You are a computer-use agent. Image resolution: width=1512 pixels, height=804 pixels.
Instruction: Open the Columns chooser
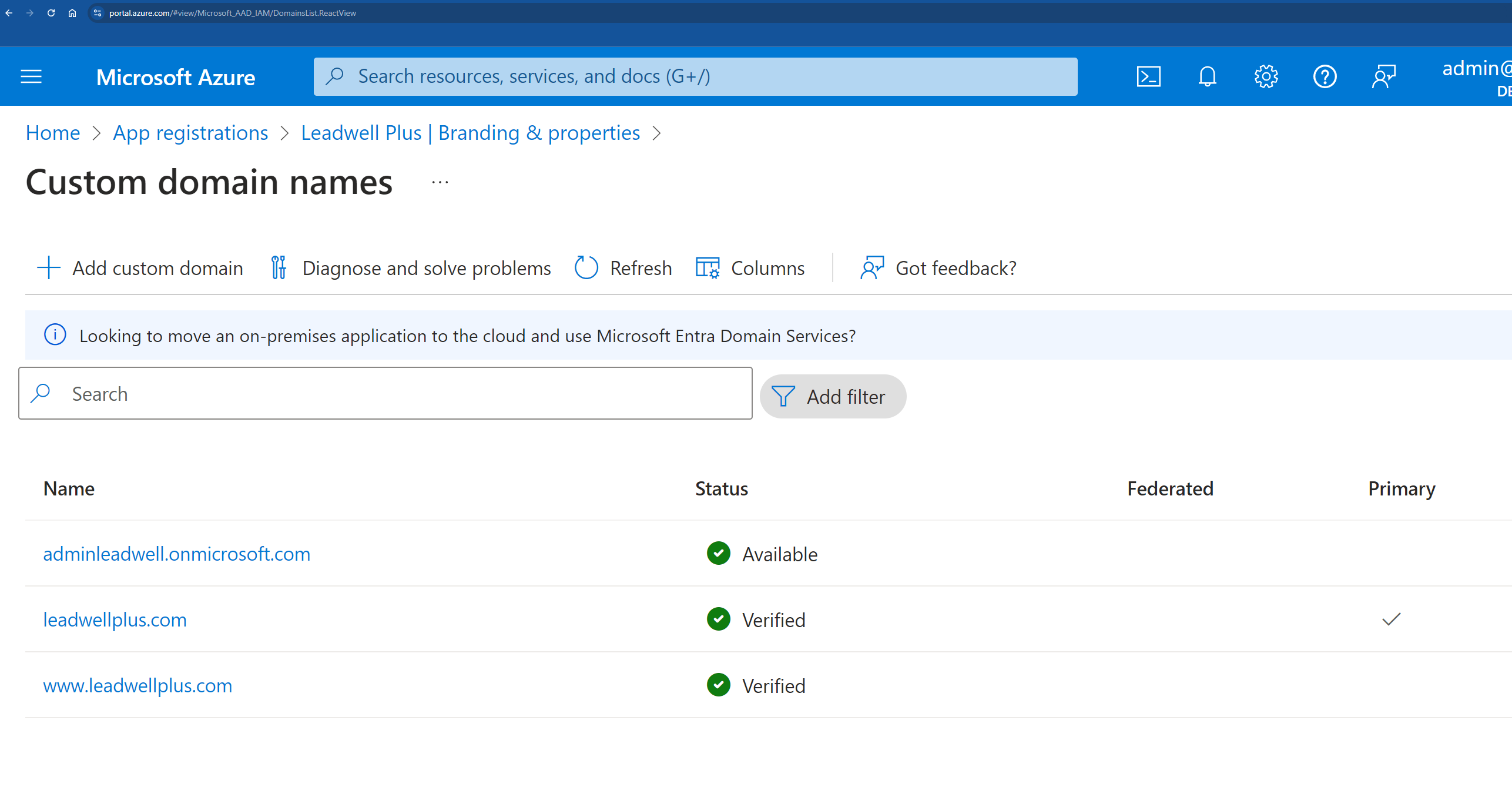click(x=750, y=268)
